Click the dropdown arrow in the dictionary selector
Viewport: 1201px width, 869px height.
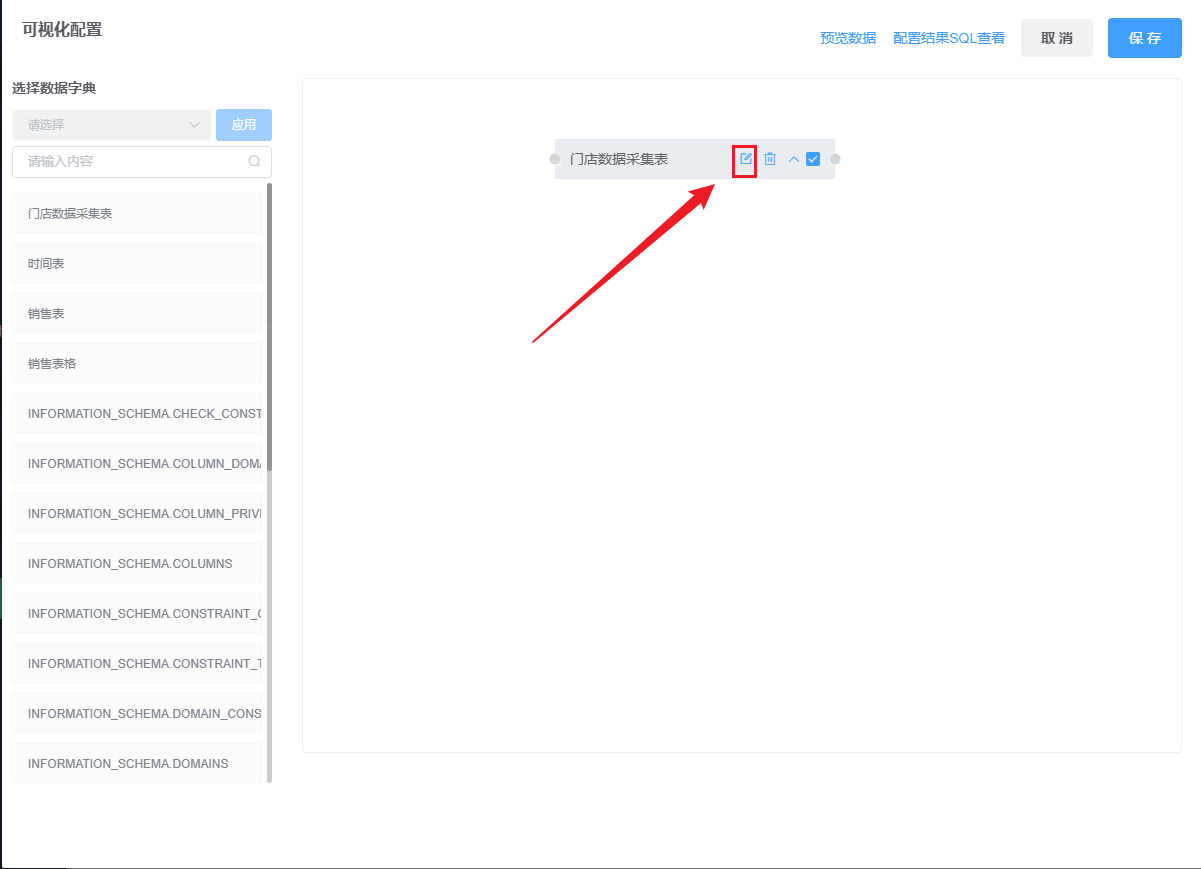tap(194, 125)
